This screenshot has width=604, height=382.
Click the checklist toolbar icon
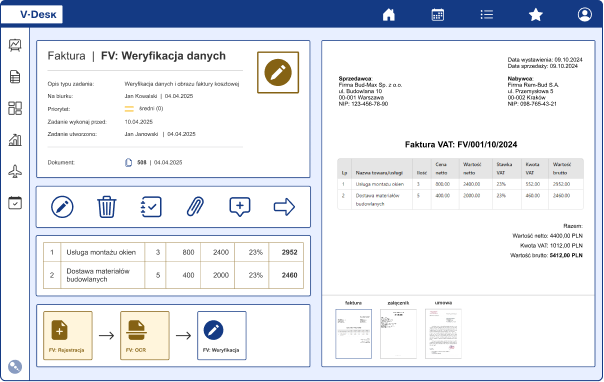tap(151, 207)
